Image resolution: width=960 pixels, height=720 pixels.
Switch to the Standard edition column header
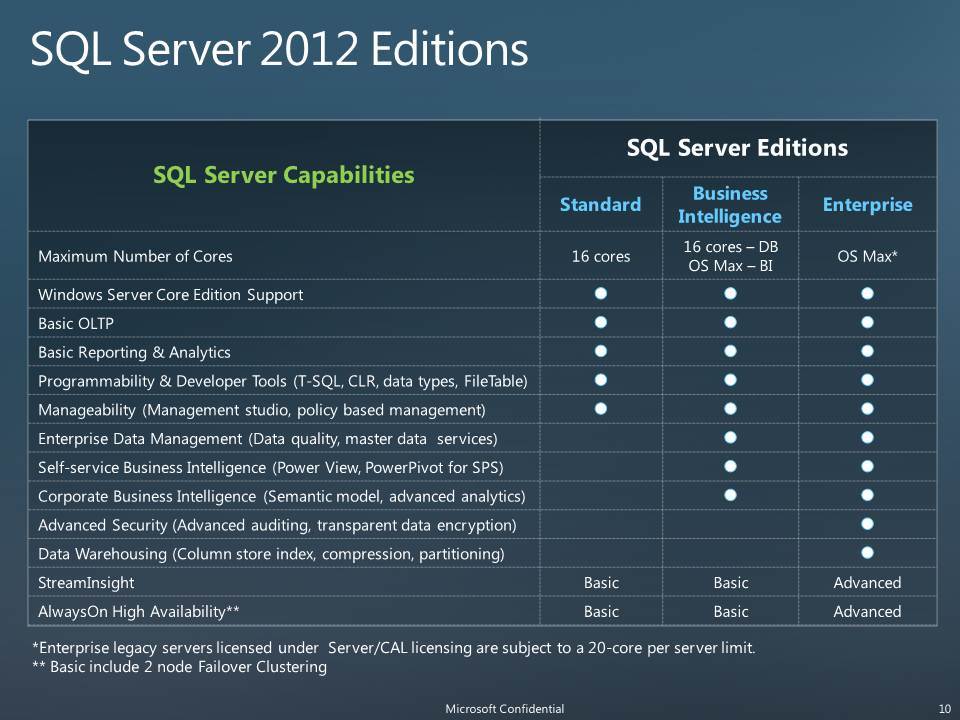[x=599, y=204]
